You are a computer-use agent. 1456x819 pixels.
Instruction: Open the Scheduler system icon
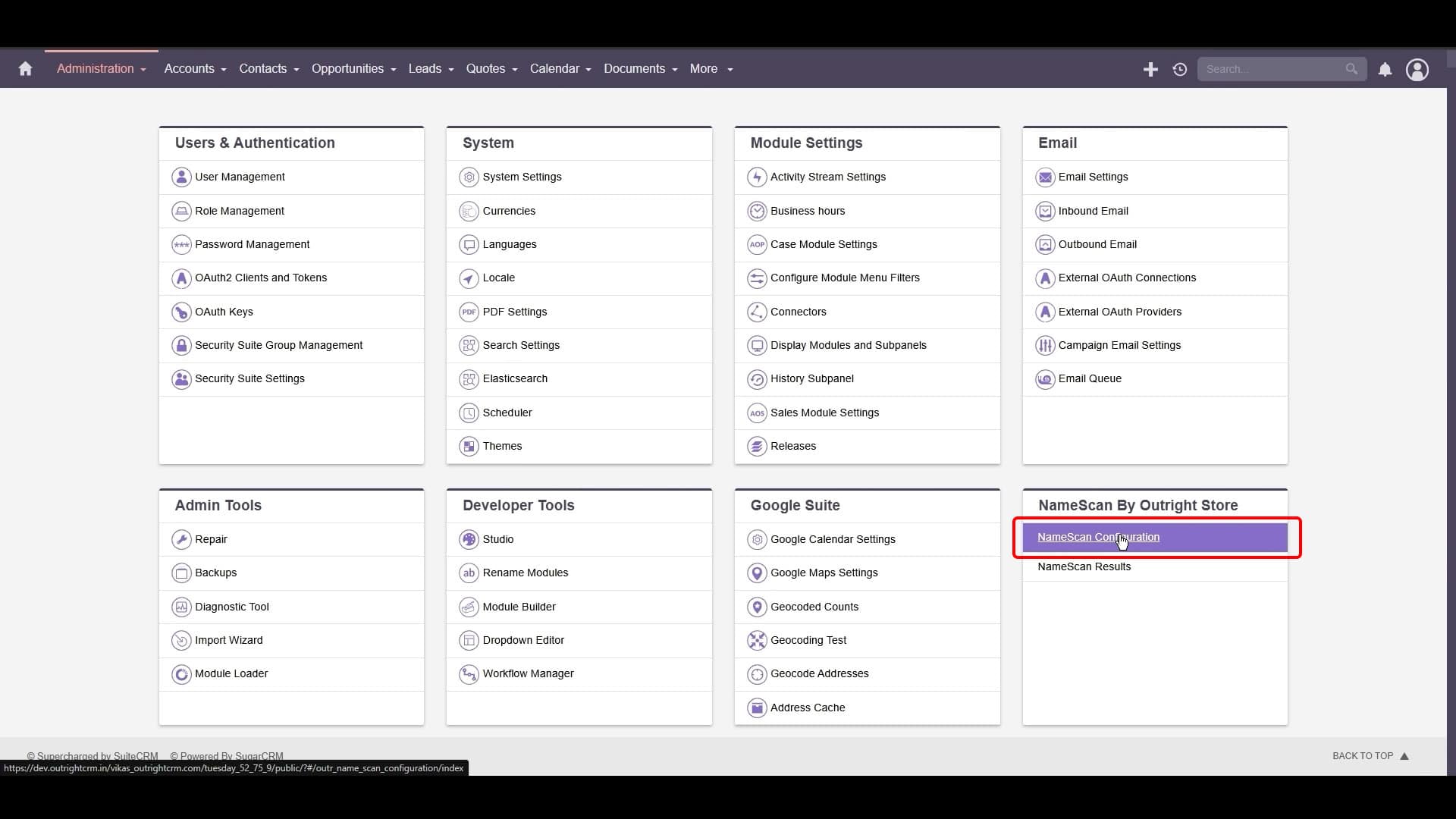[469, 412]
